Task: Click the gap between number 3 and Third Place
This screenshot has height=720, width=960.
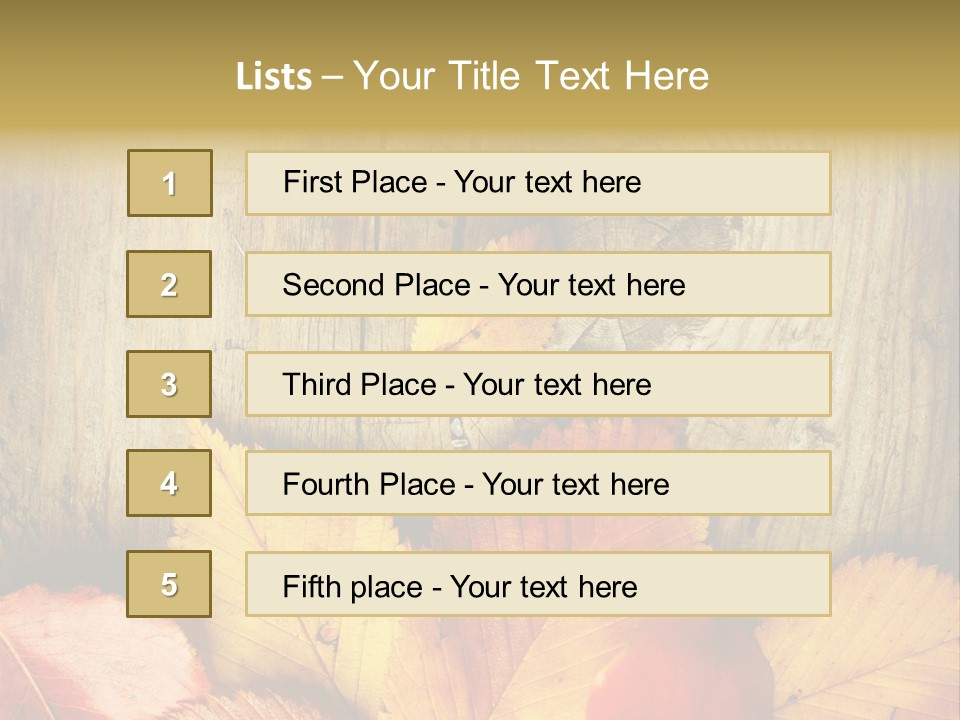Action: coord(228,384)
